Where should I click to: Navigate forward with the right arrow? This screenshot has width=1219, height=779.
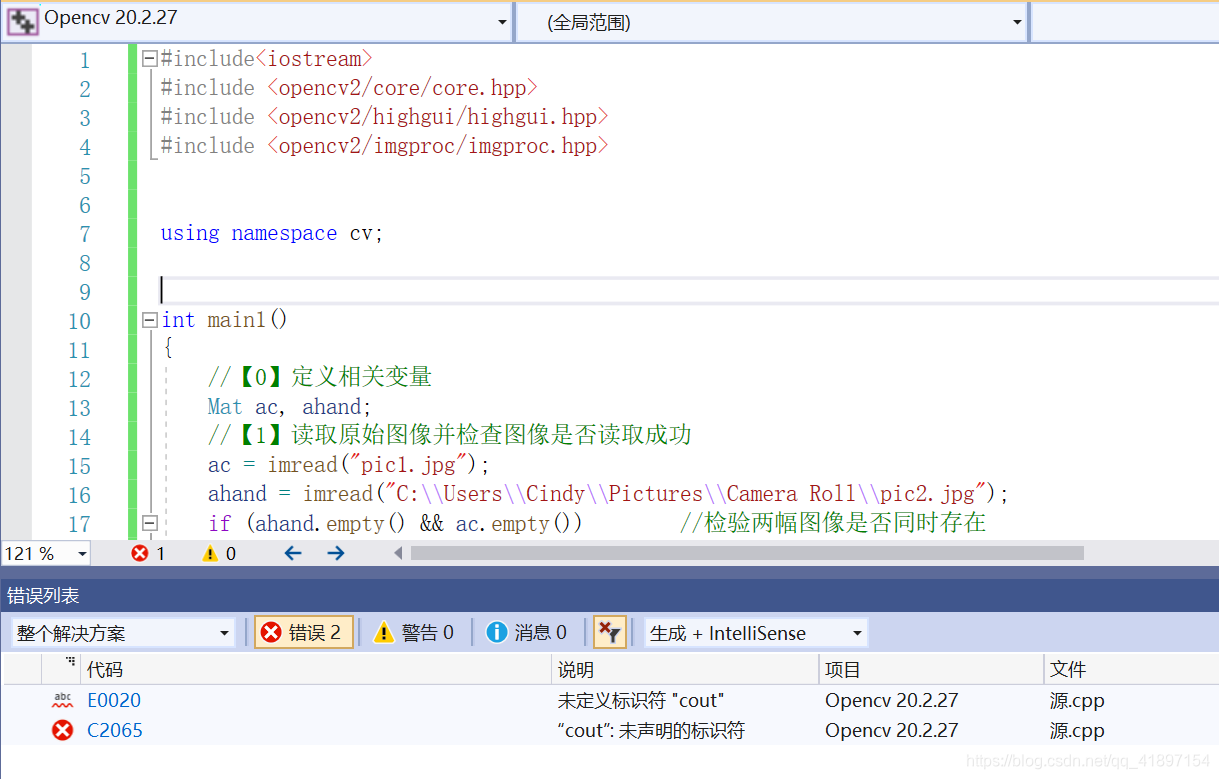[x=336, y=553]
